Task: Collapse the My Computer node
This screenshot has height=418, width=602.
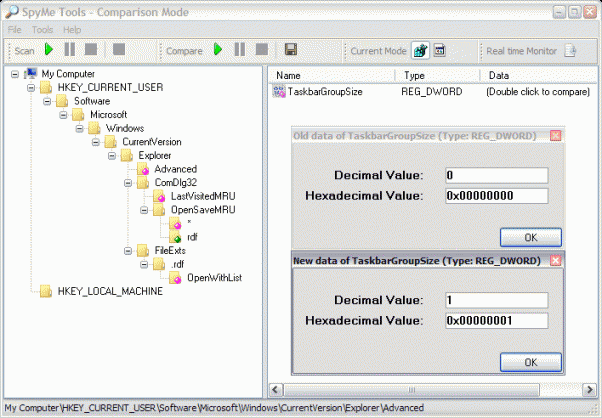Action: (x=15, y=74)
